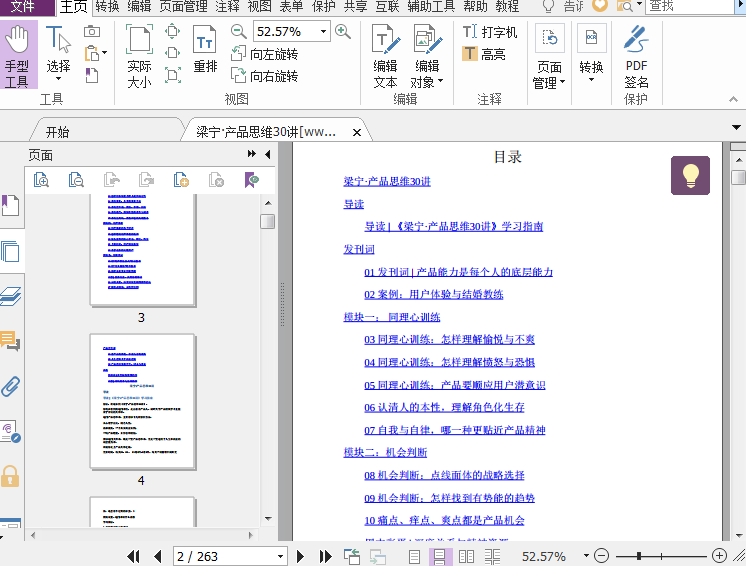Adjust the status bar zoom slider

(x=639, y=556)
